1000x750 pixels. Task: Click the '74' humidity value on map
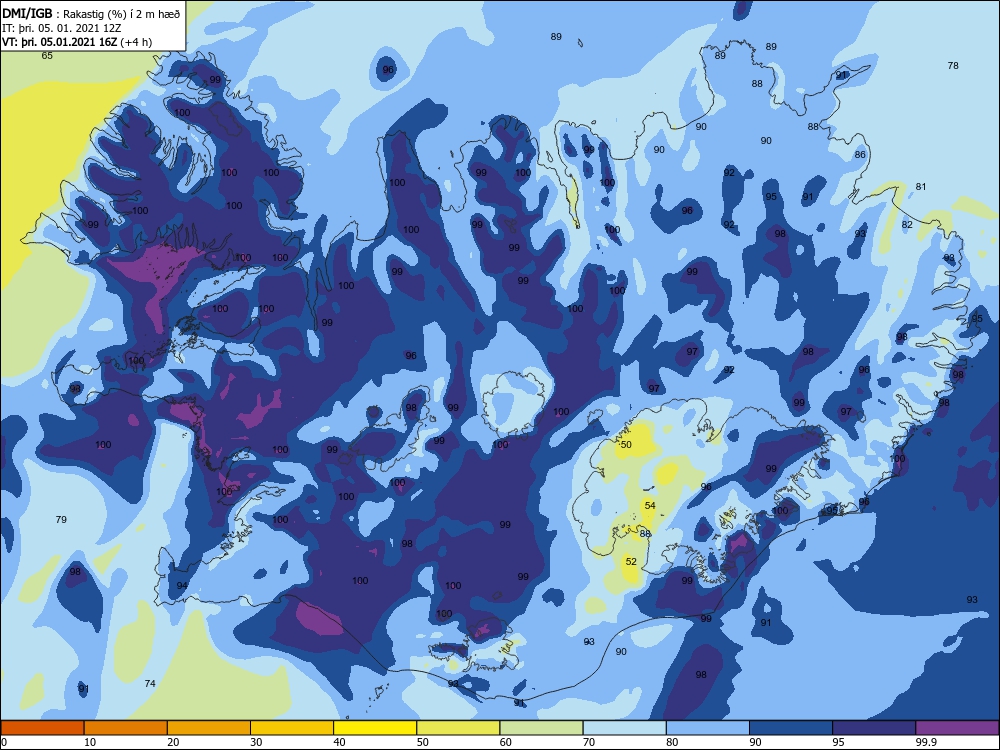coord(150,684)
